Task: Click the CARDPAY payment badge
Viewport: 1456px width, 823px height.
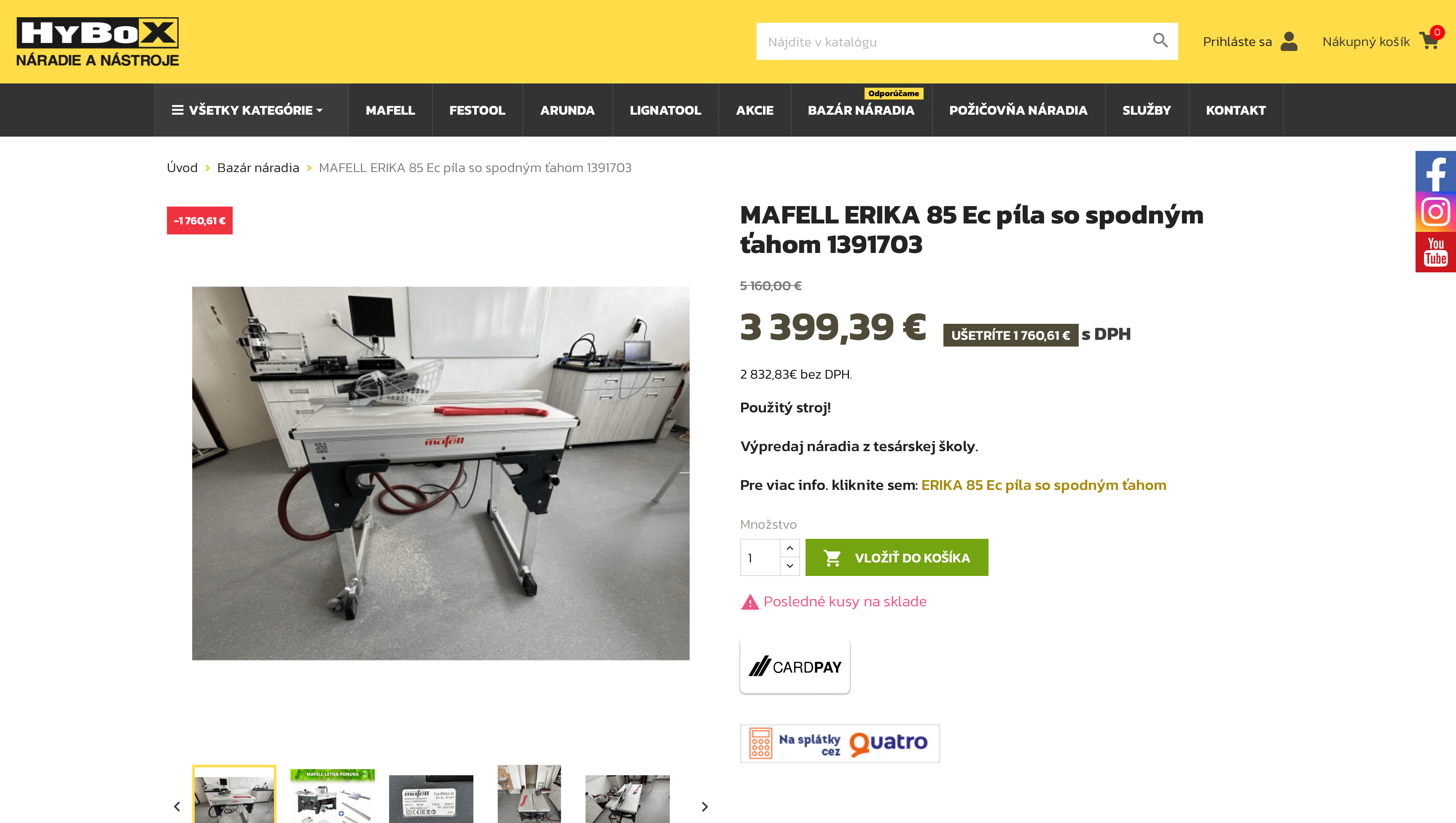Action: [795, 667]
